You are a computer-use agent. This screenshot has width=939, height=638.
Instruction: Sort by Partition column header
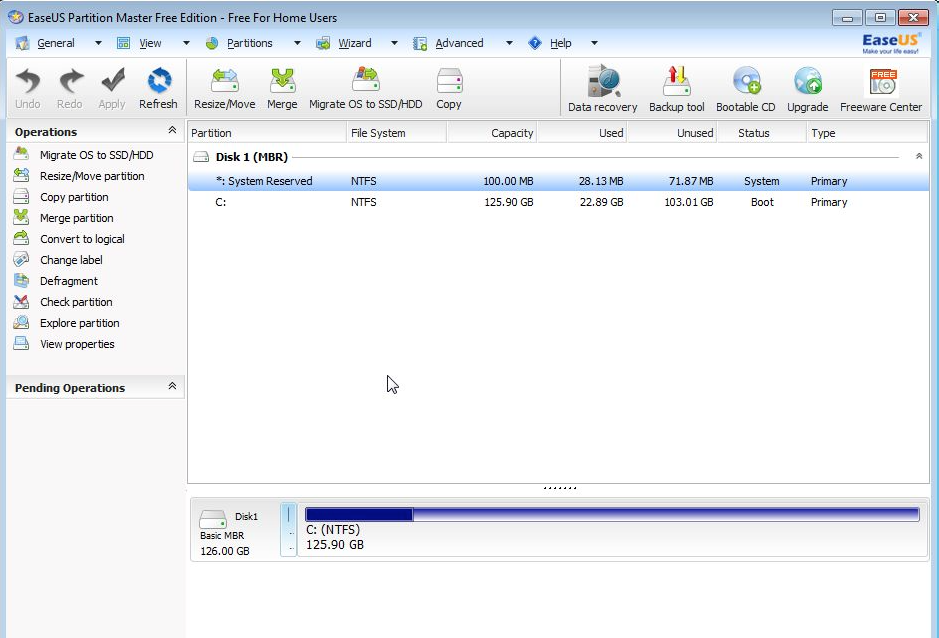pos(267,133)
